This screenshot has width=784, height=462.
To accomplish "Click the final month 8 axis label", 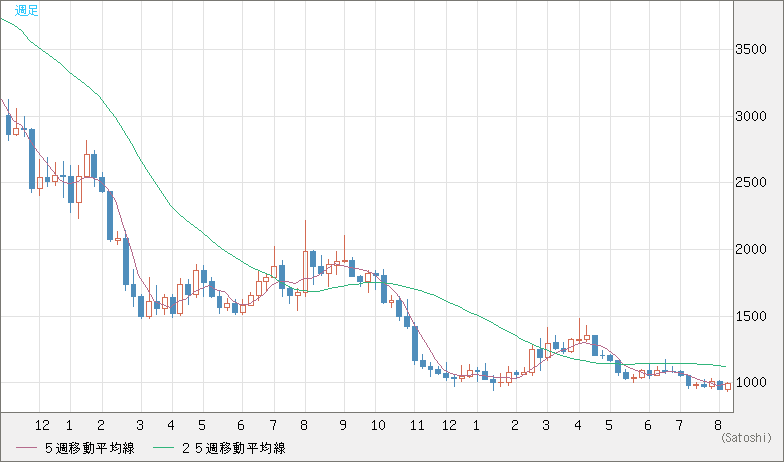I will (718, 426).
